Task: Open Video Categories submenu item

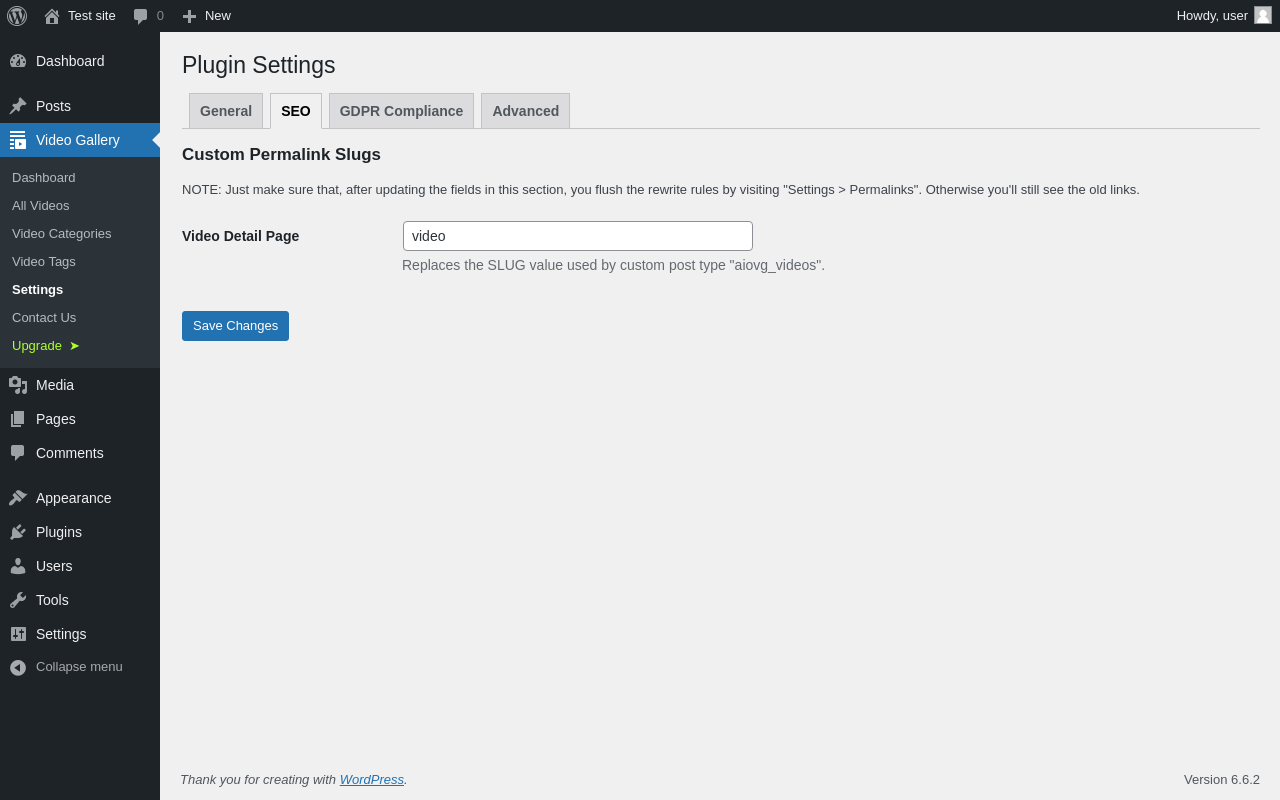Action: tap(62, 233)
